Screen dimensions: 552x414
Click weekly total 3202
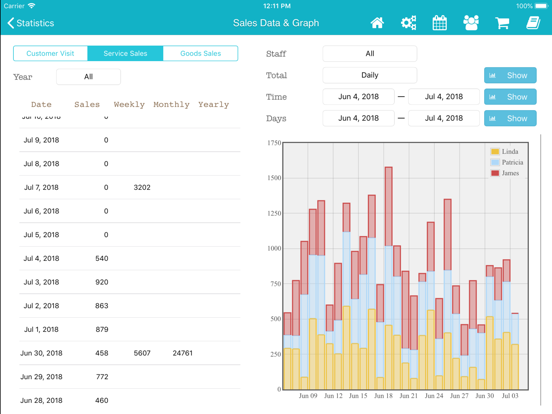(142, 187)
